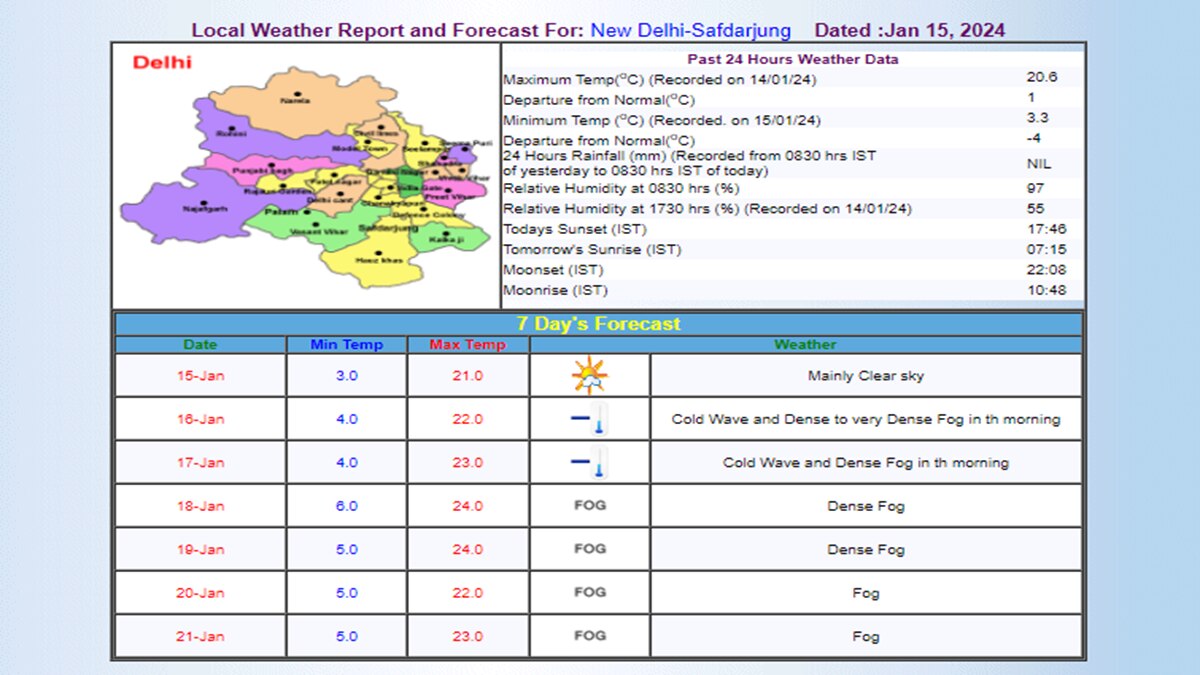Select the FOG symbol in the 19-Jan row
This screenshot has width=1200, height=675.
[589, 549]
